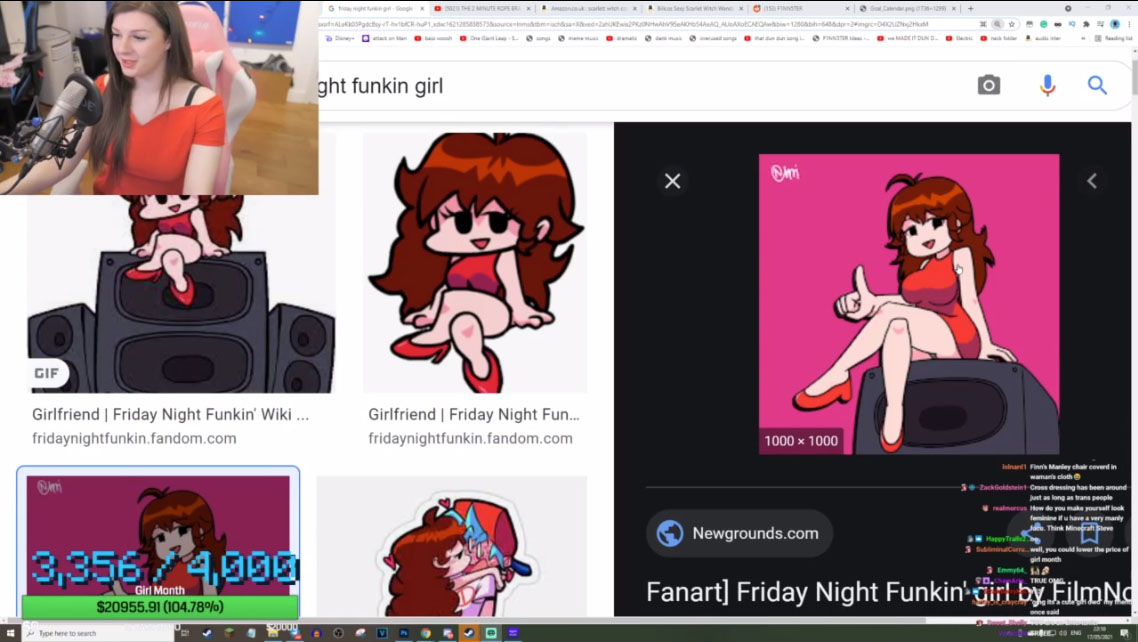Open 'Girlfriend | Friday Night Fun...' result title
The height and width of the screenshot is (642, 1138).
474,414
